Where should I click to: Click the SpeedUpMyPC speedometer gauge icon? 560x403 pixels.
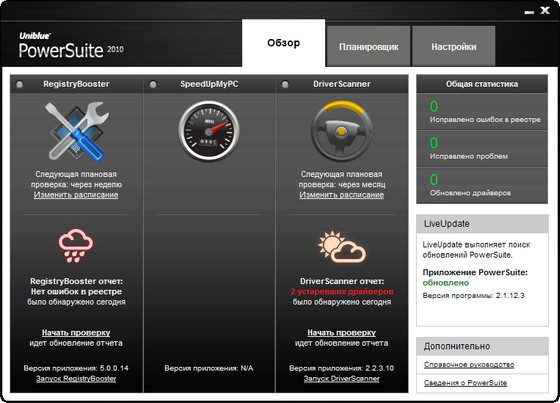pos(209,131)
